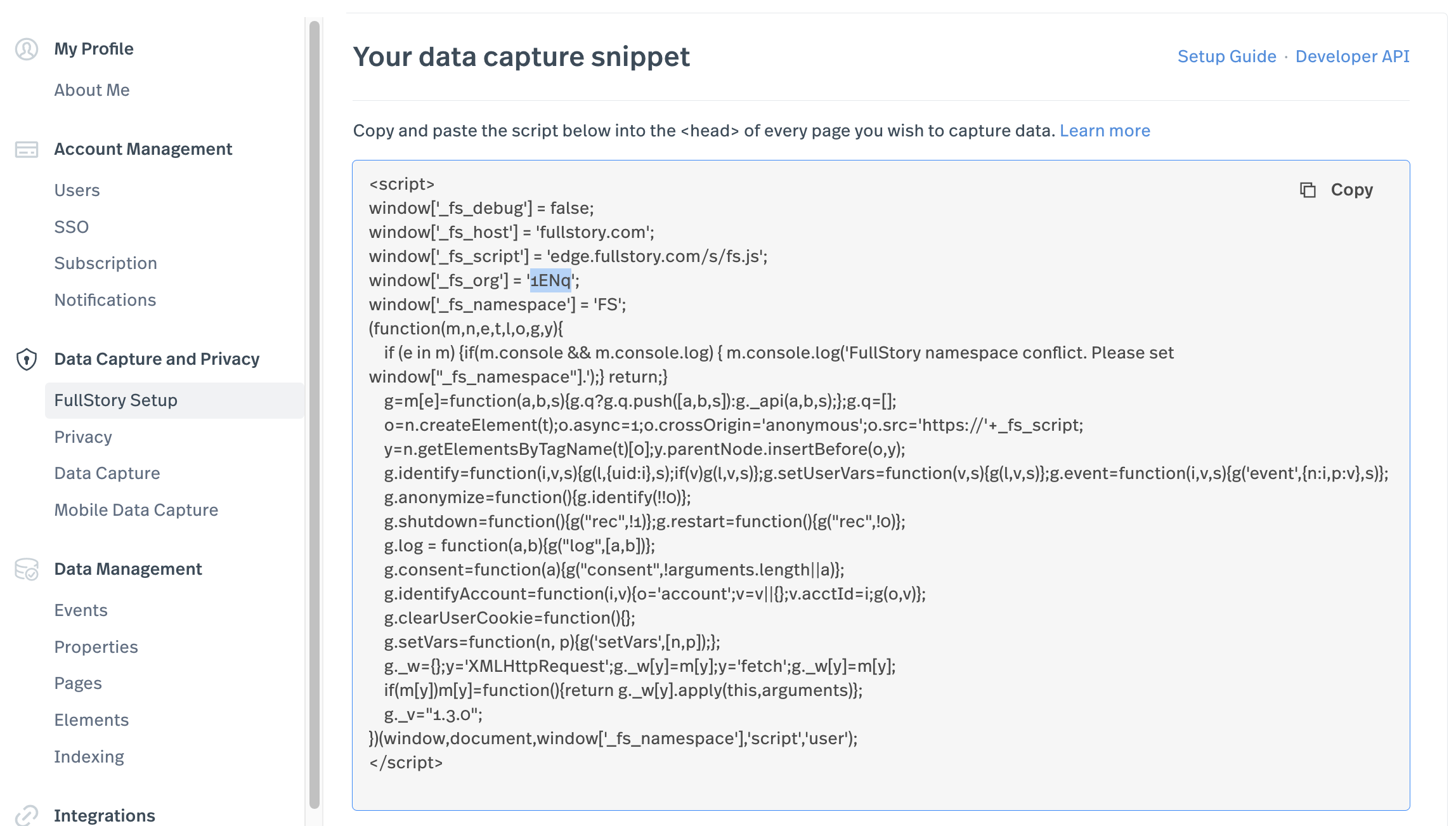This screenshot has width=1456, height=826.
Task: Click the g._v="1.3.0" version line
Action: click(x=433, y=714)
